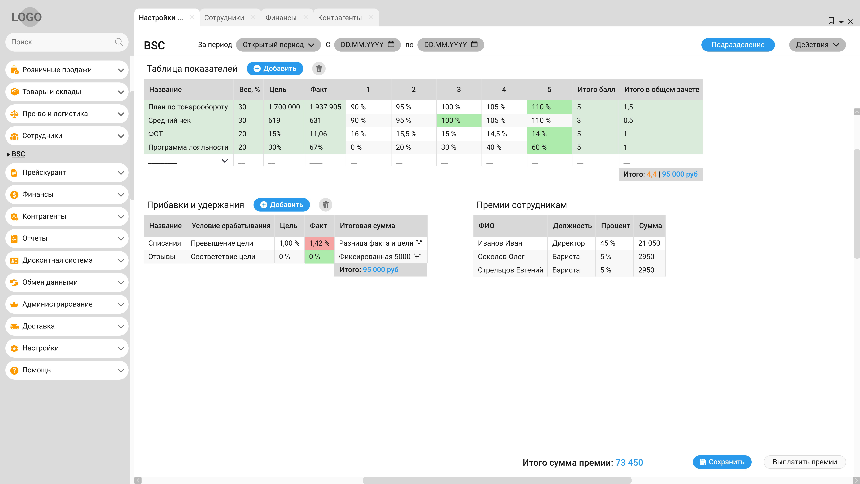The image size is (860, 484).
Task: Click the green 0 % fact cell in Отзывы row
Action: (319, 256)
